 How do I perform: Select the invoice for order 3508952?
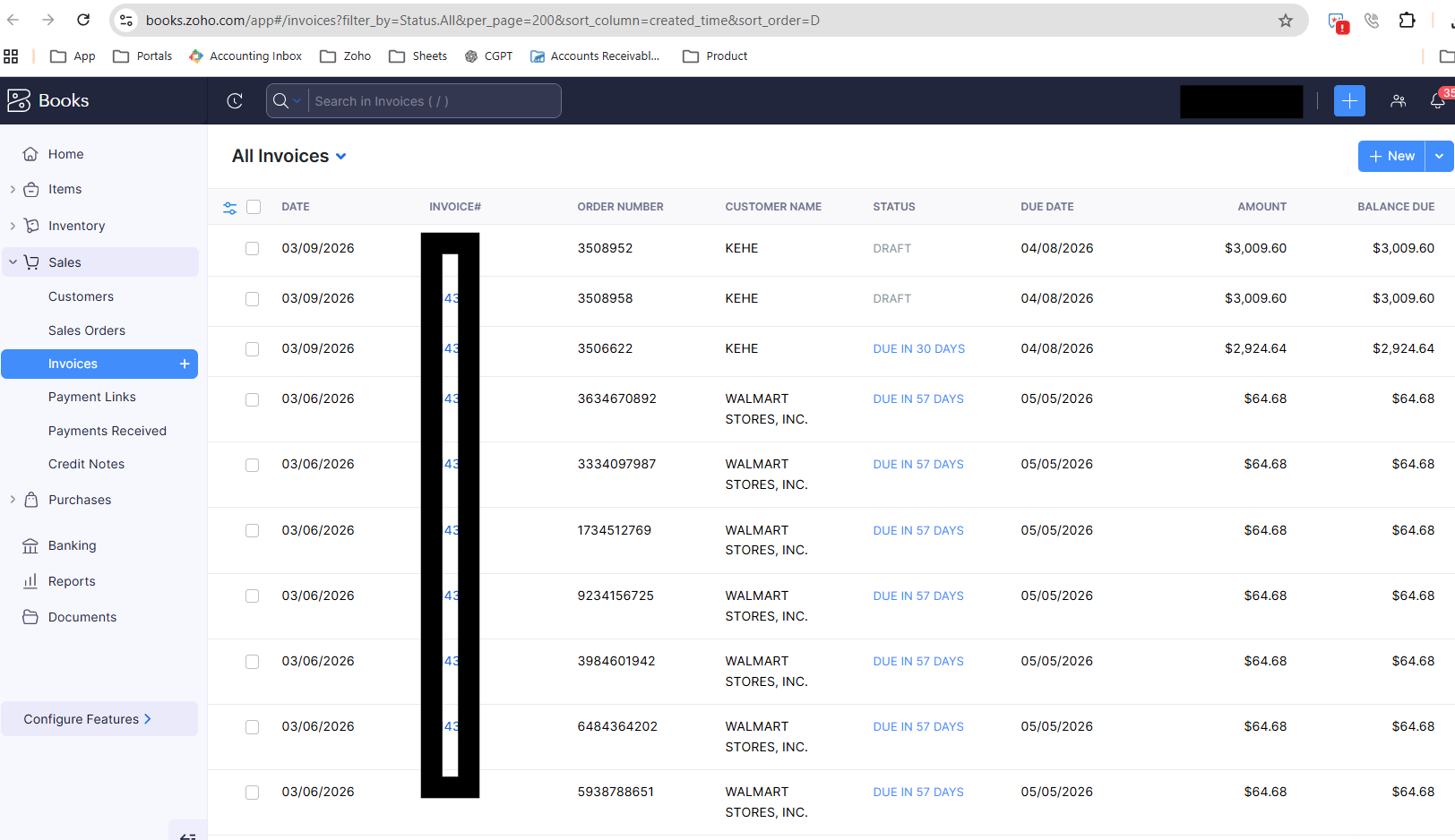(253, 249)
